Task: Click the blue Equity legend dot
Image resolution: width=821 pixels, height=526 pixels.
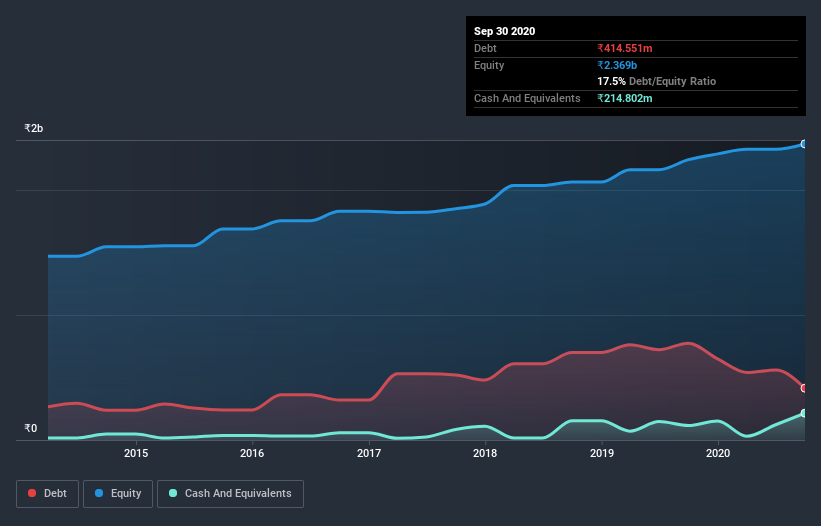Action: tap(99, 493)
